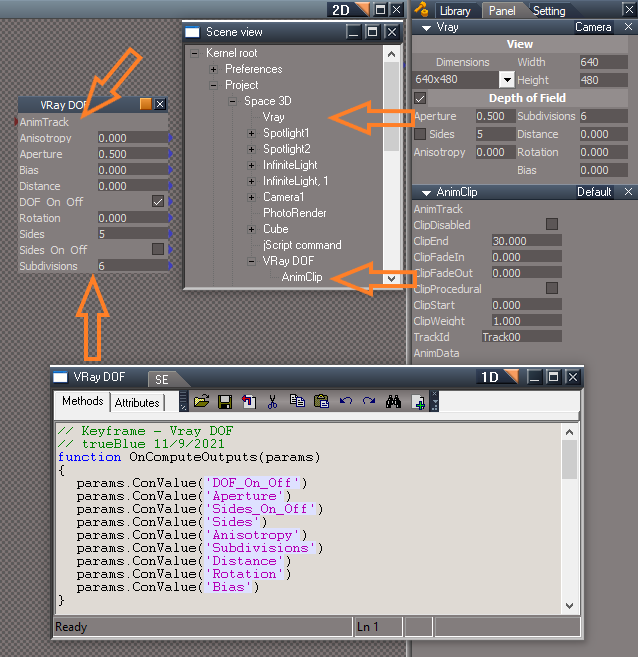Image resolution: width=638 pixels, height=657 pixels.
Task: Select the Vray item in Scene view tree
Action: click(x=273, y=117)
